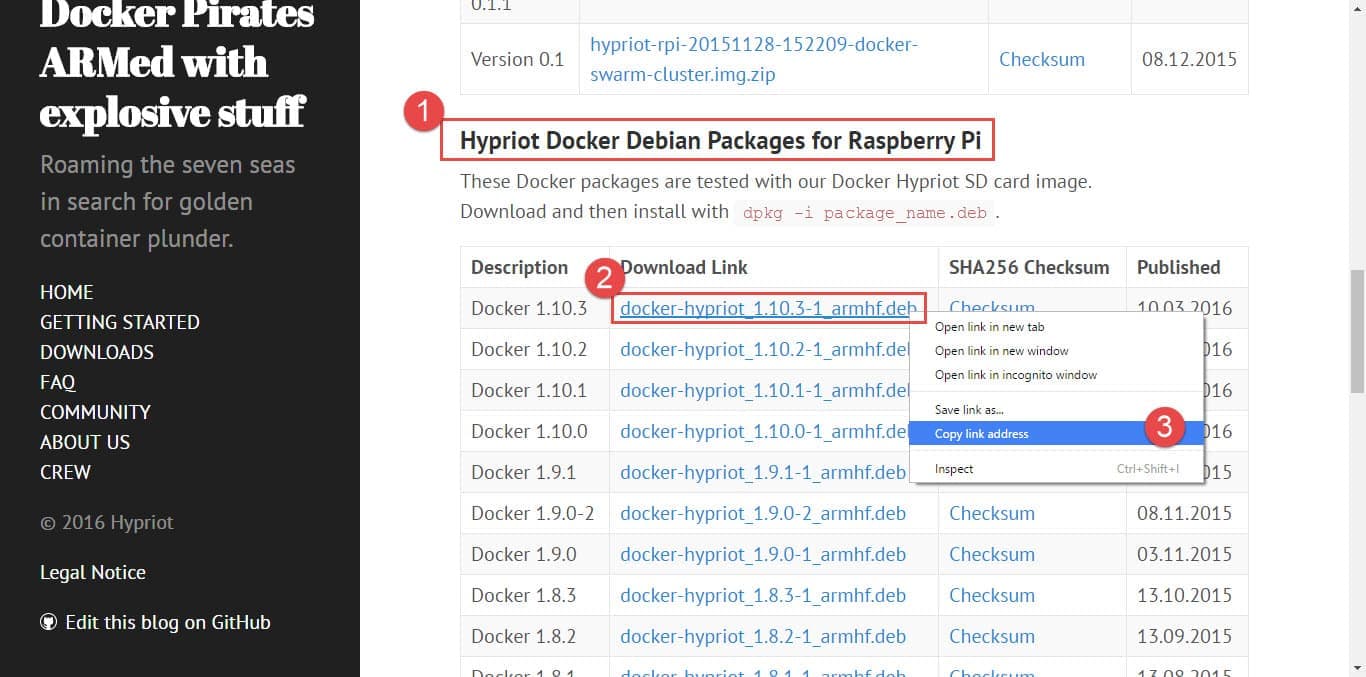Viewport: 1366px width, 677px height.
Task: Click 'Save link as...' menu entry
Action: (x=968, y=409)
